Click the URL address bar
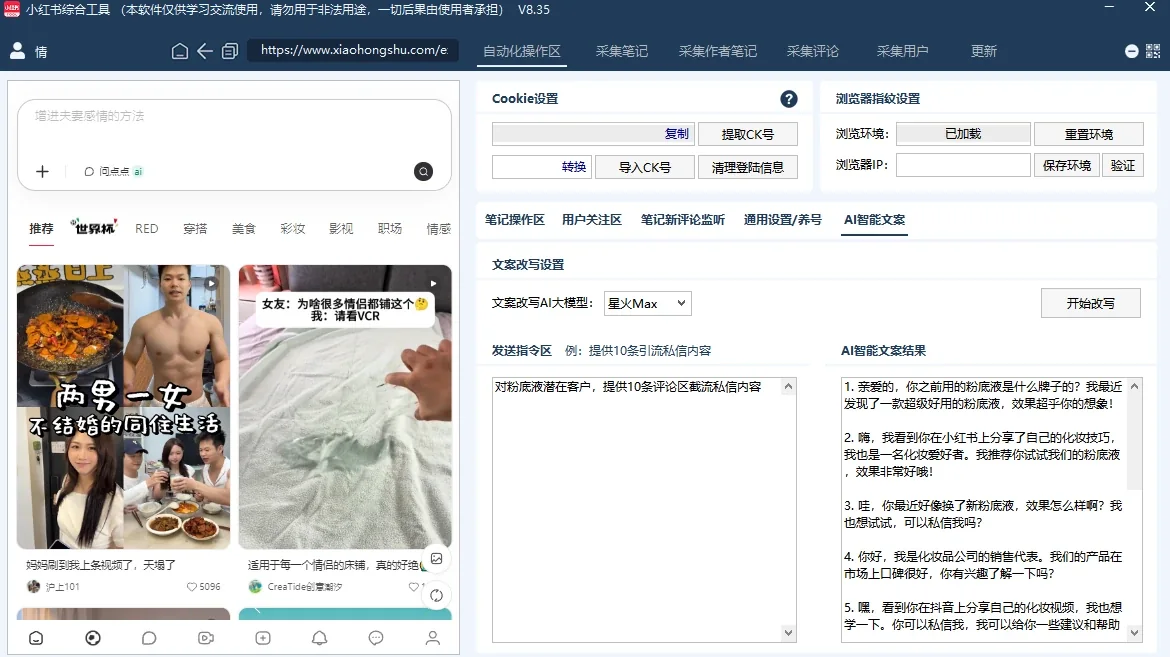This screenshot has width=1170, height=657. 353,50
